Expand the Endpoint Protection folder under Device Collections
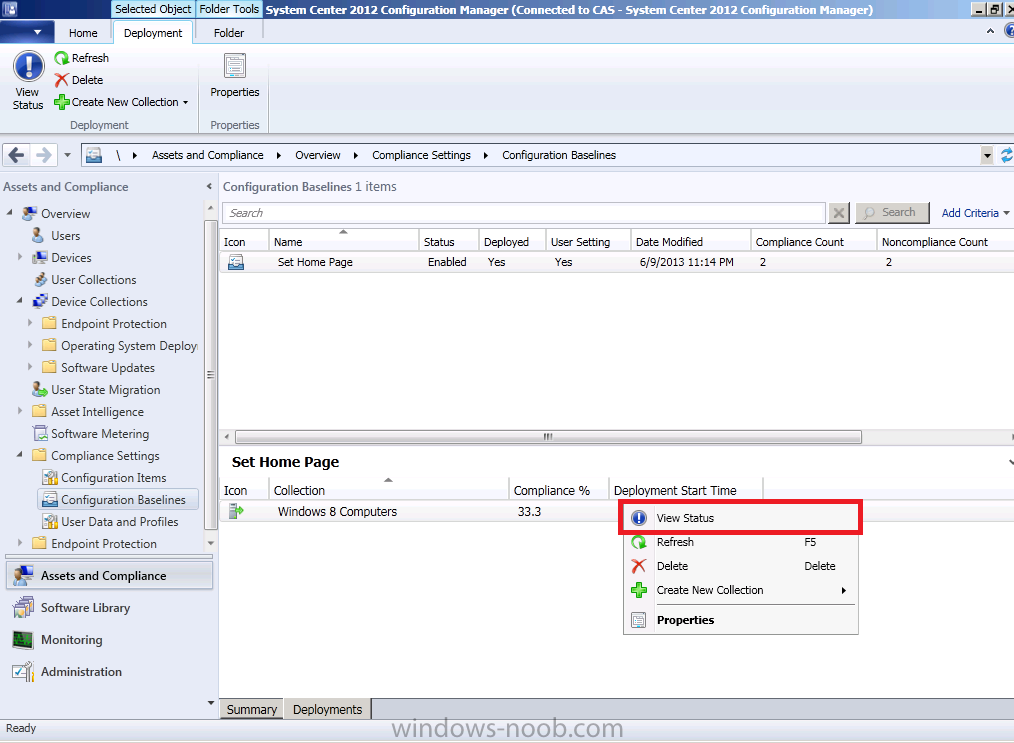The image size is (1014, 743). pyautogui.click(x=30, y=323)
